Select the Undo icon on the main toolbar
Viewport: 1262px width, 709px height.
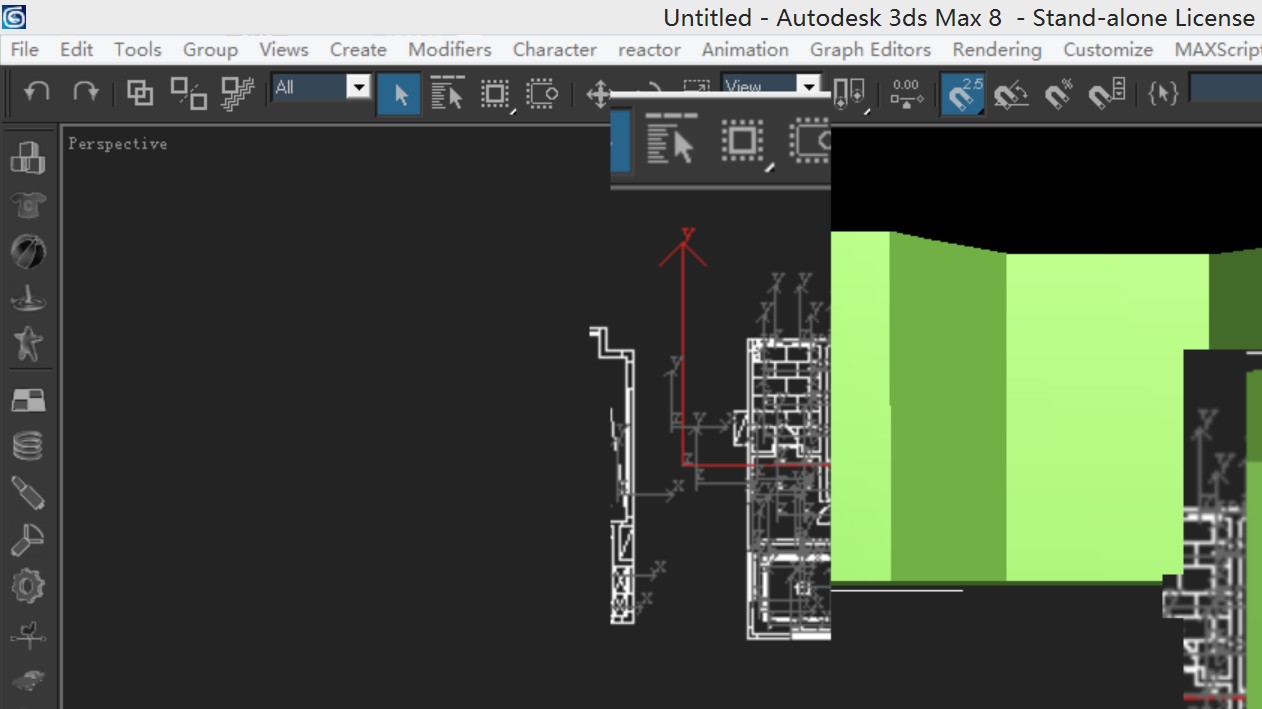pyautogui.click(x=38, y=92)
